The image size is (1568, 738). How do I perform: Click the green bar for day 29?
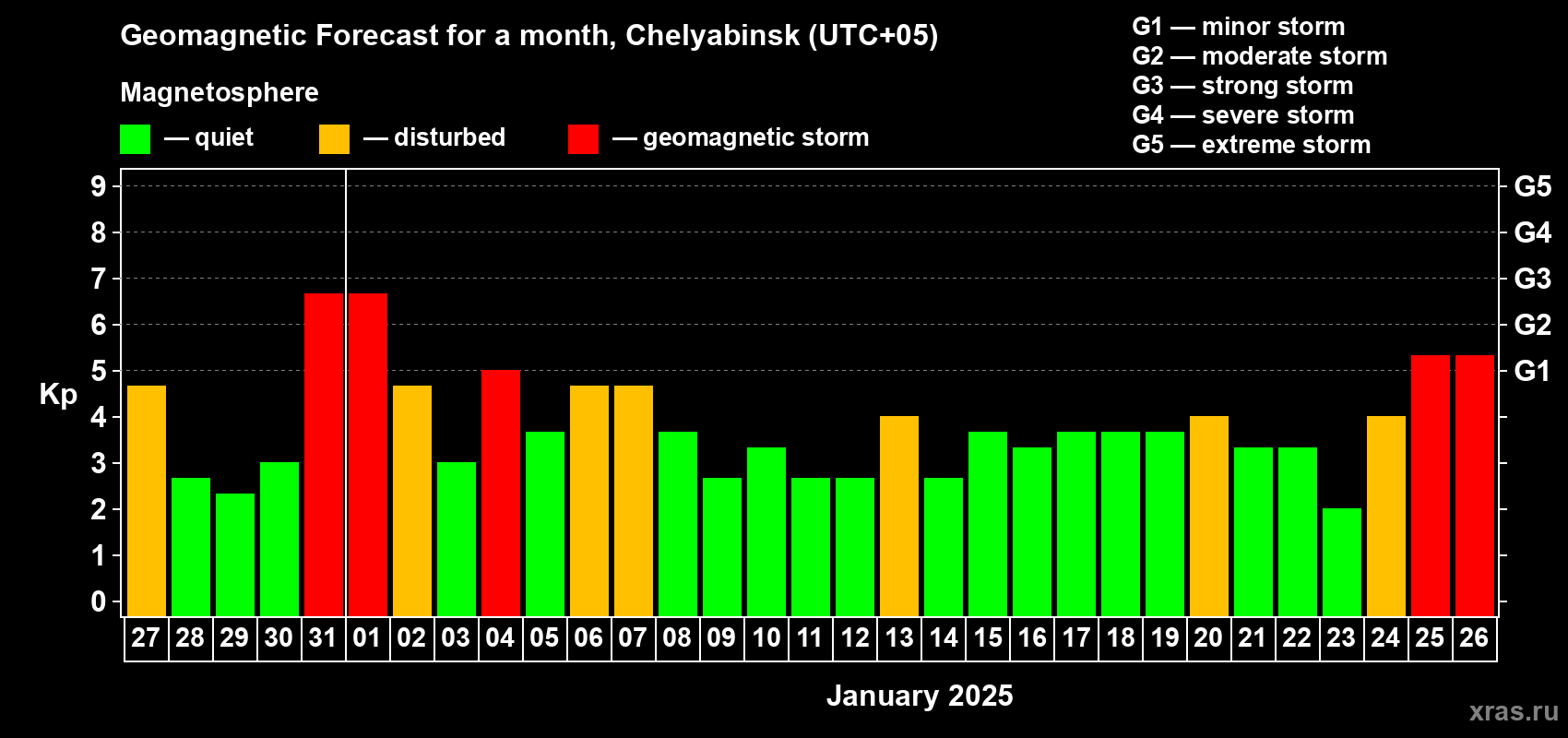pos(235,554)
